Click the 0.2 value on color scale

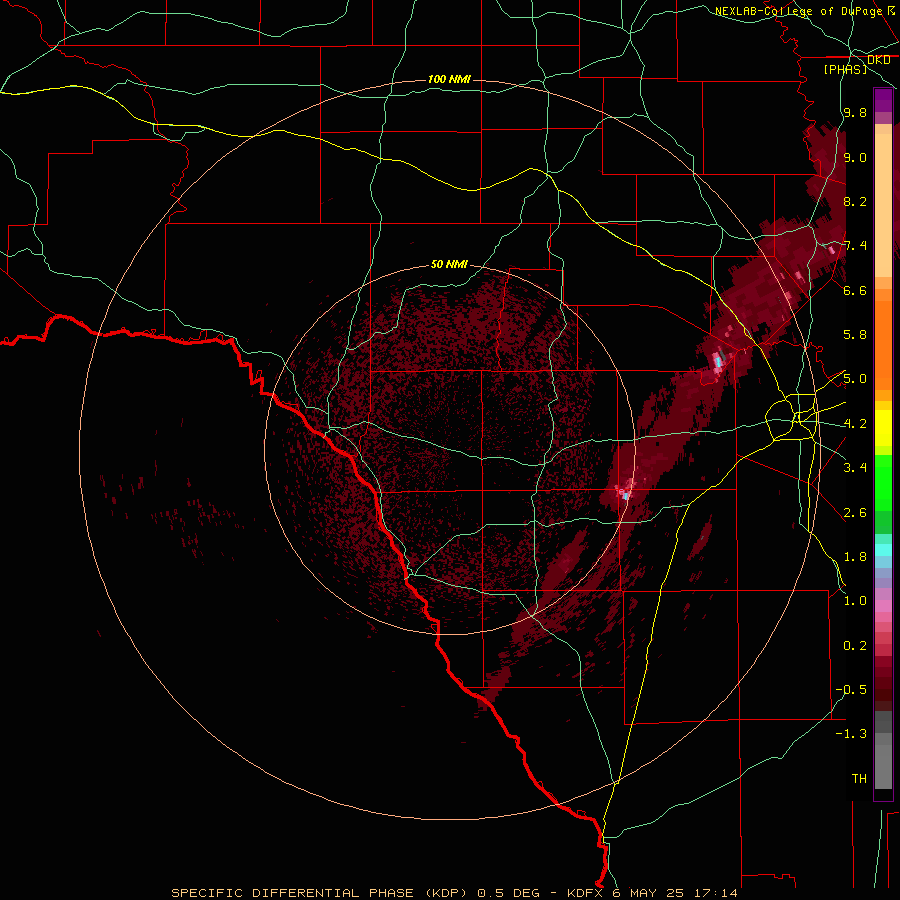pos(855,646)
